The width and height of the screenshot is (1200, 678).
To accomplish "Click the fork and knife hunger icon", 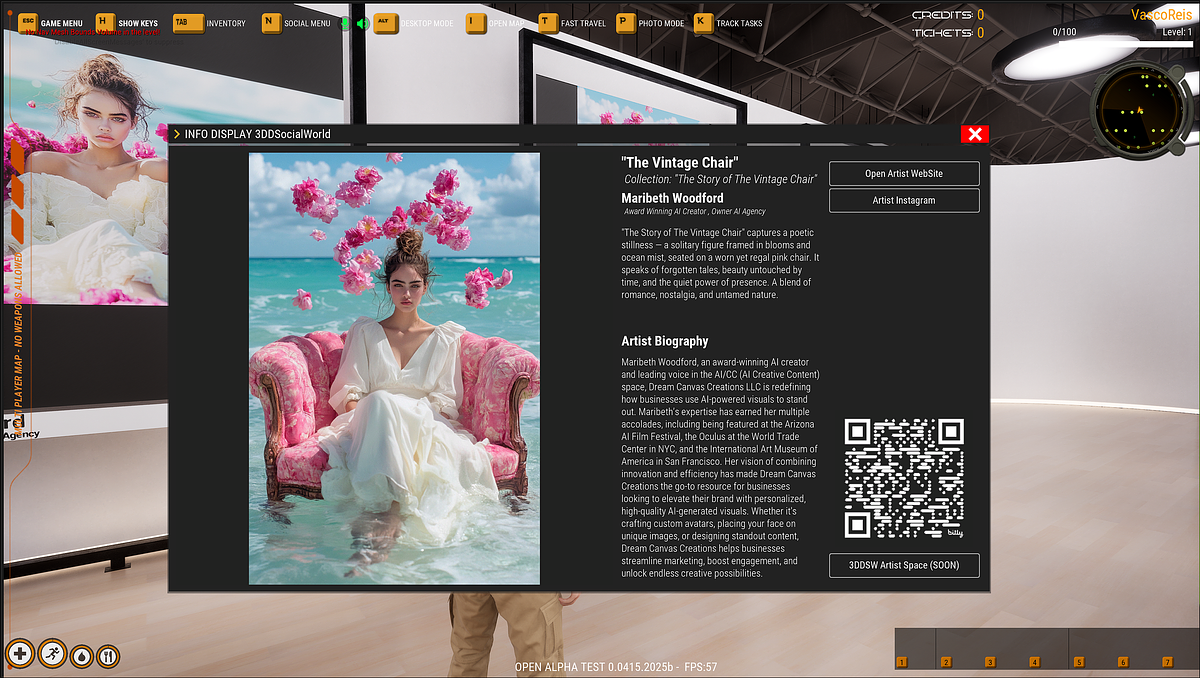I will (109, 656).
